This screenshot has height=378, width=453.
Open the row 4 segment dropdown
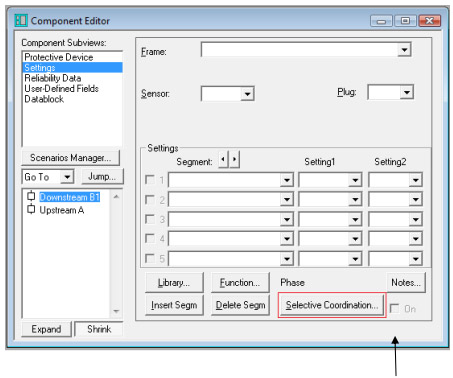tap(287, 239)
